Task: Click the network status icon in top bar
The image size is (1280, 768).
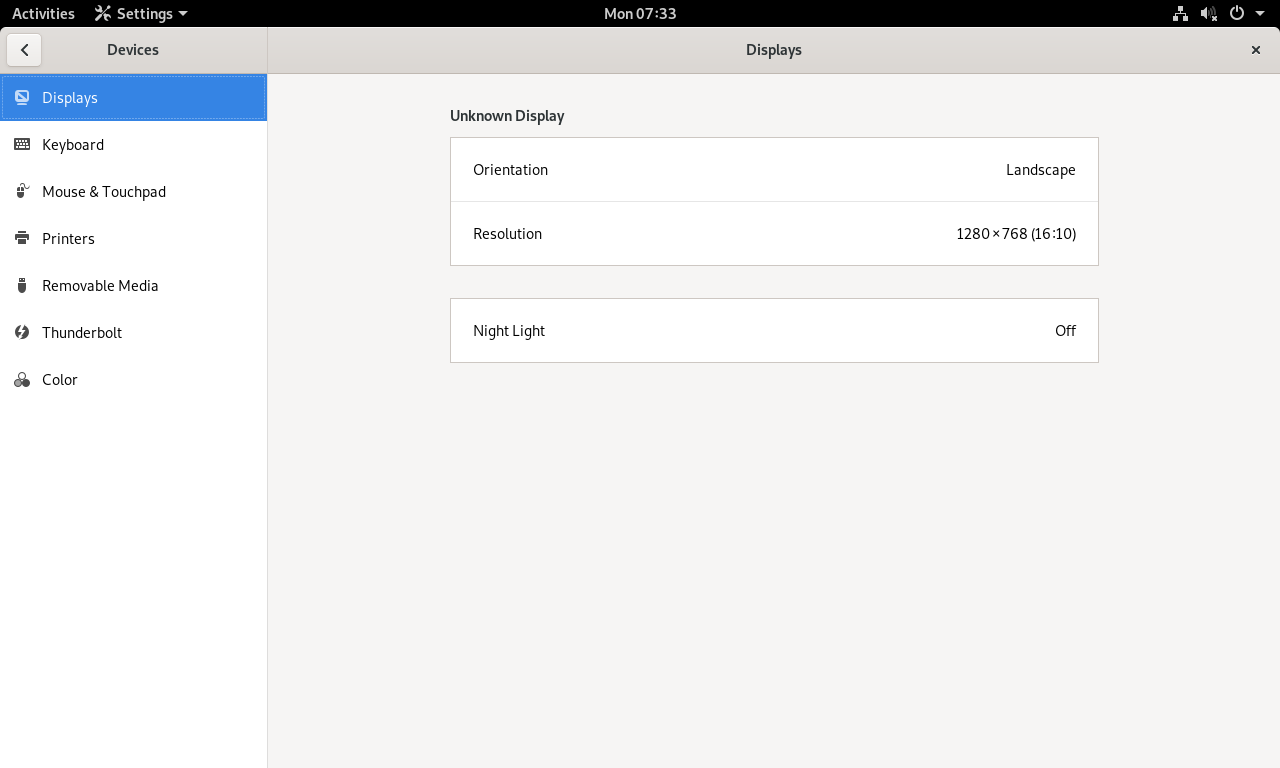Action: [x=1180, y=14]
